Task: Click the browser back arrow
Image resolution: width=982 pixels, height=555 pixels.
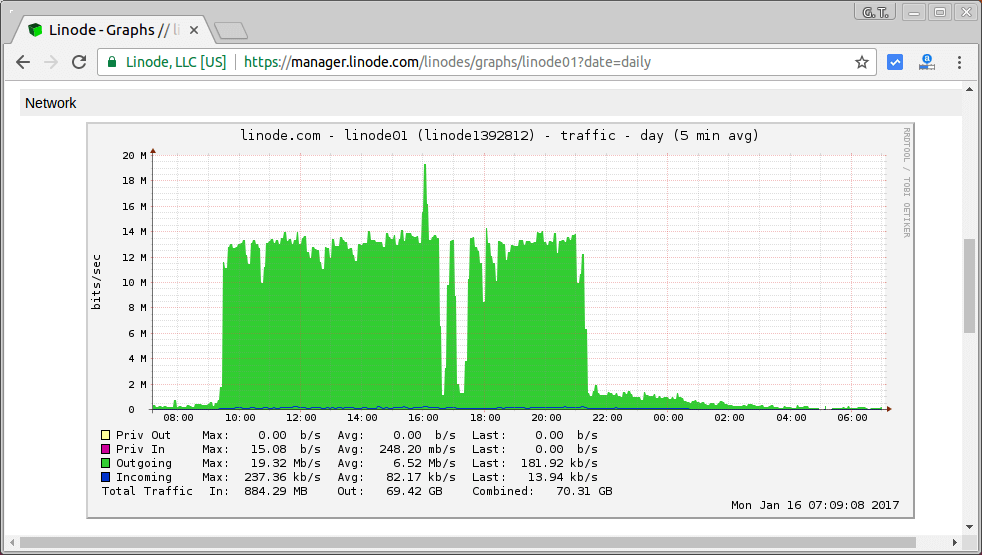Action: [23, 62]
